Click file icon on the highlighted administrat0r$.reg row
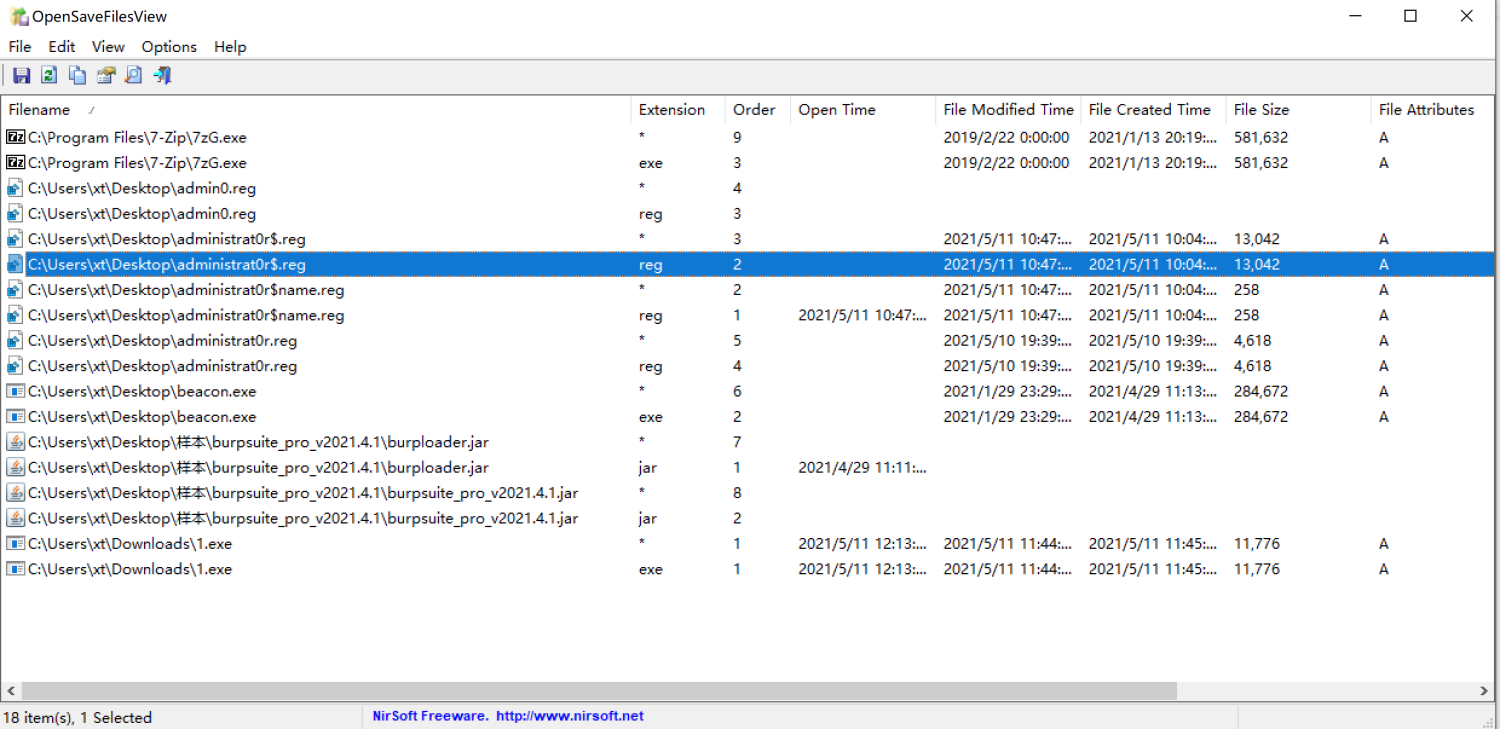 click(x=16, y=264)
